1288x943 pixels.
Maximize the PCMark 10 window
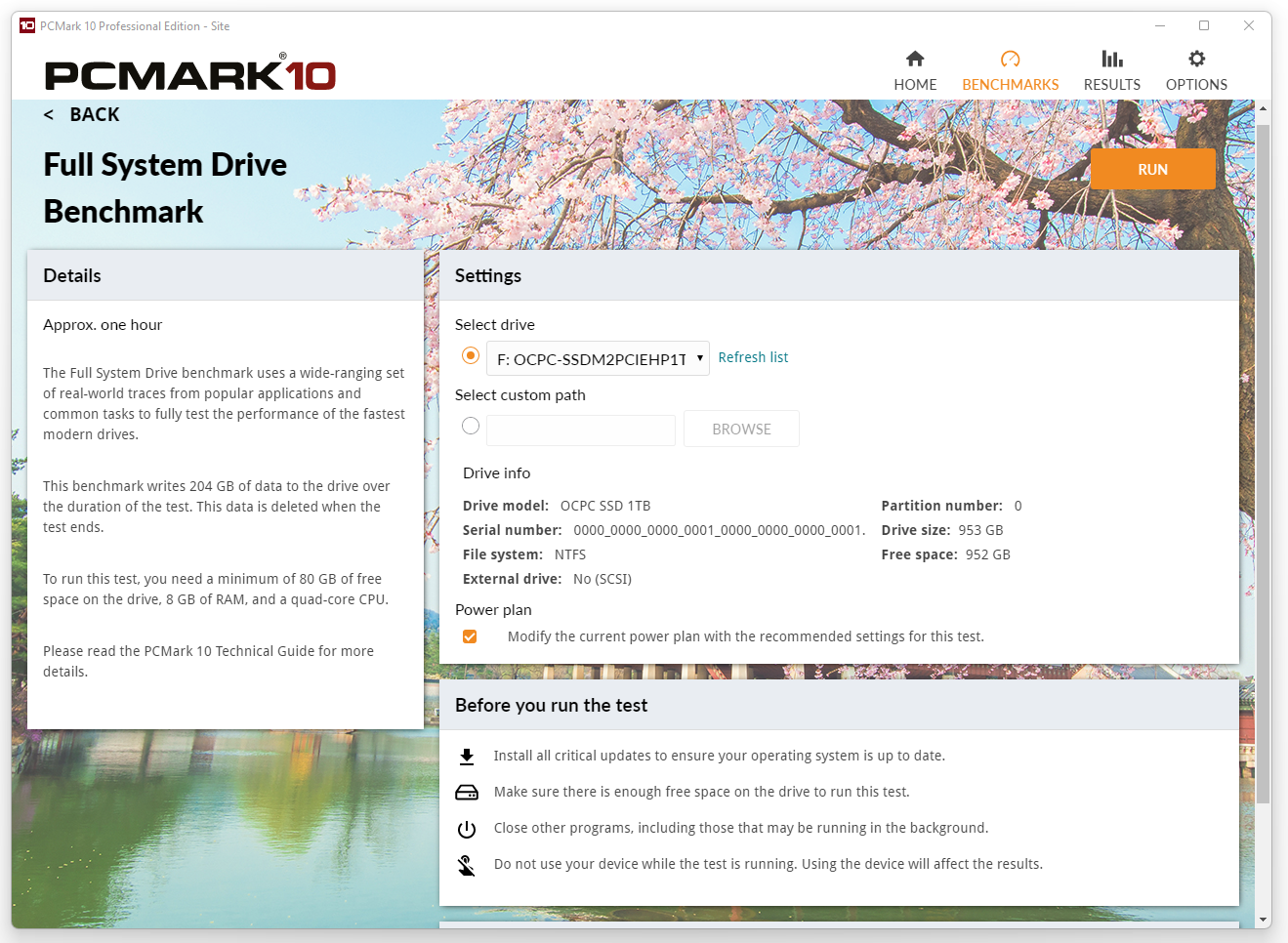(x=1204, y=25)
